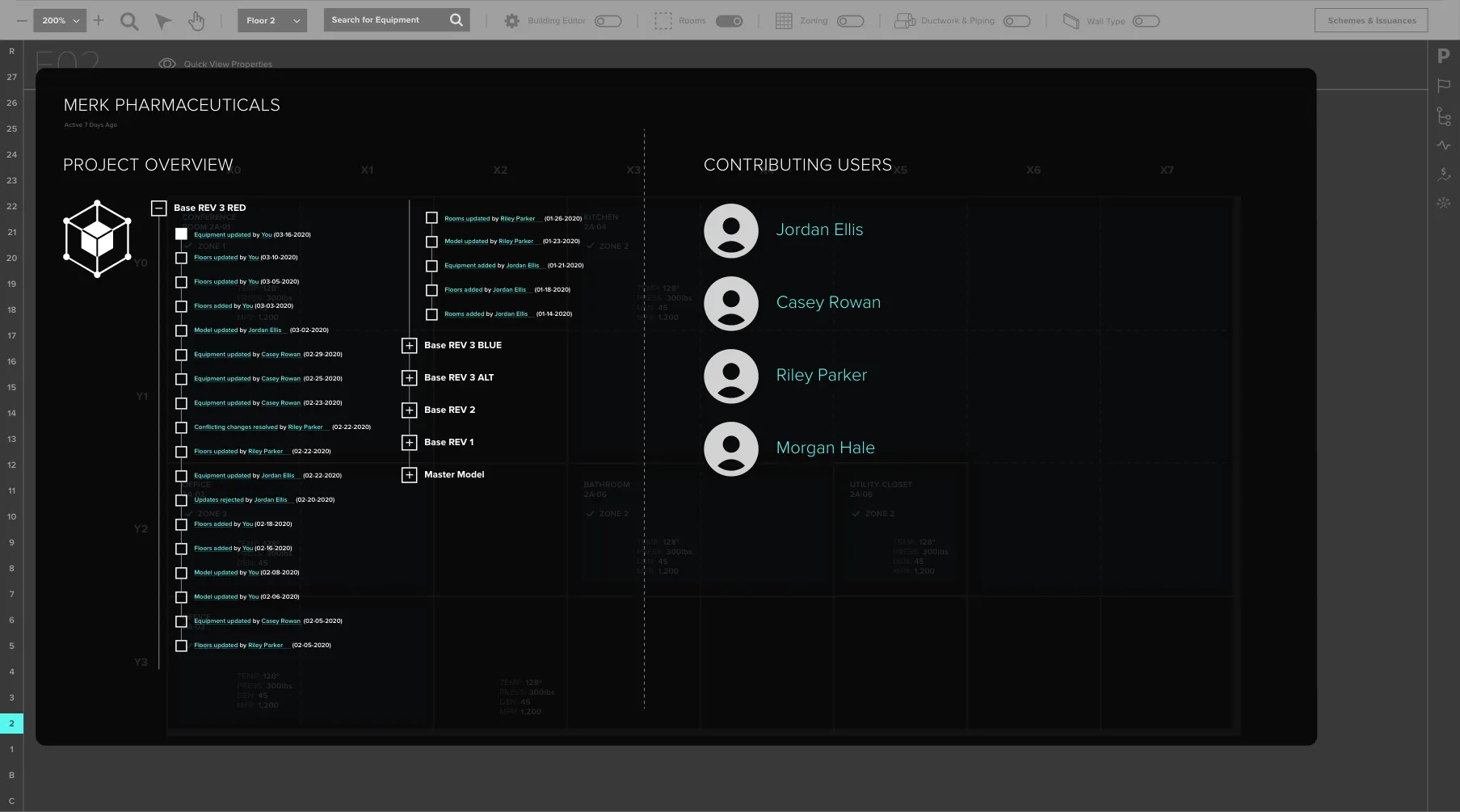Open the Floor 2 dropdown
The height and width of the screenshot is (812, 1460).
tap(272, 20)
